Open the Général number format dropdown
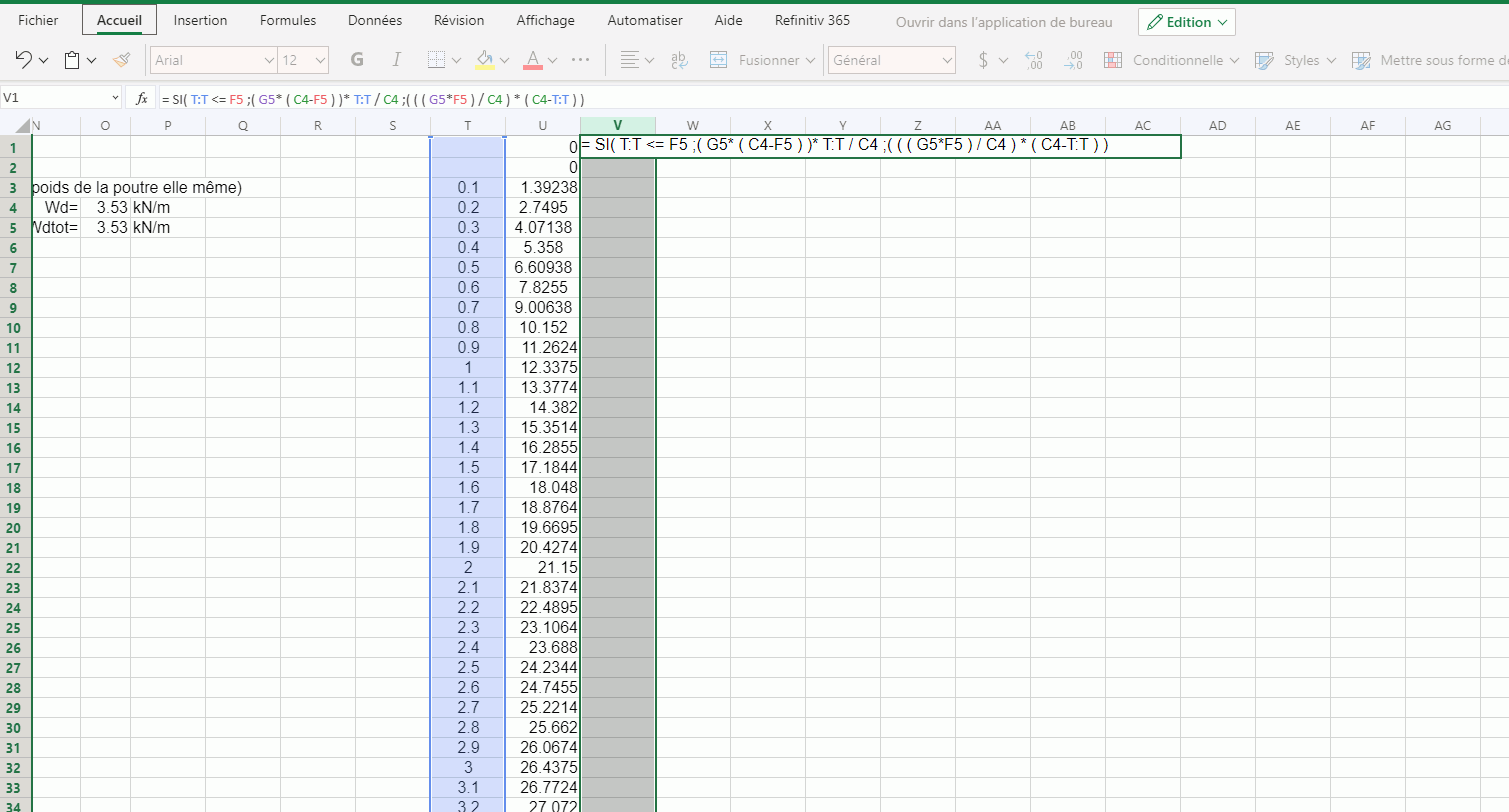This screenshot has height=812, width=1509. 892,60
